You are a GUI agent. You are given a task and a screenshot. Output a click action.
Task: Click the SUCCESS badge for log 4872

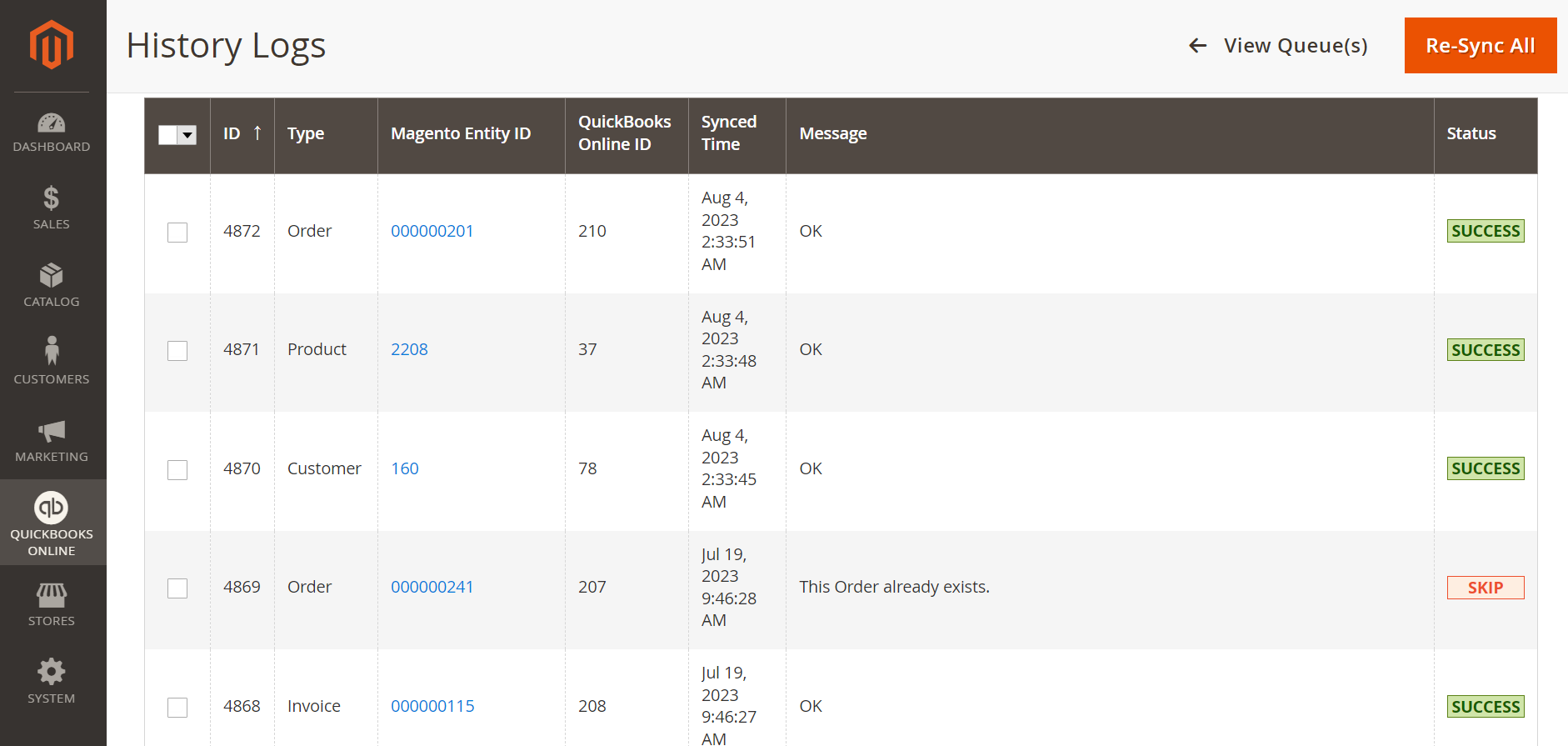(1486, 231)
